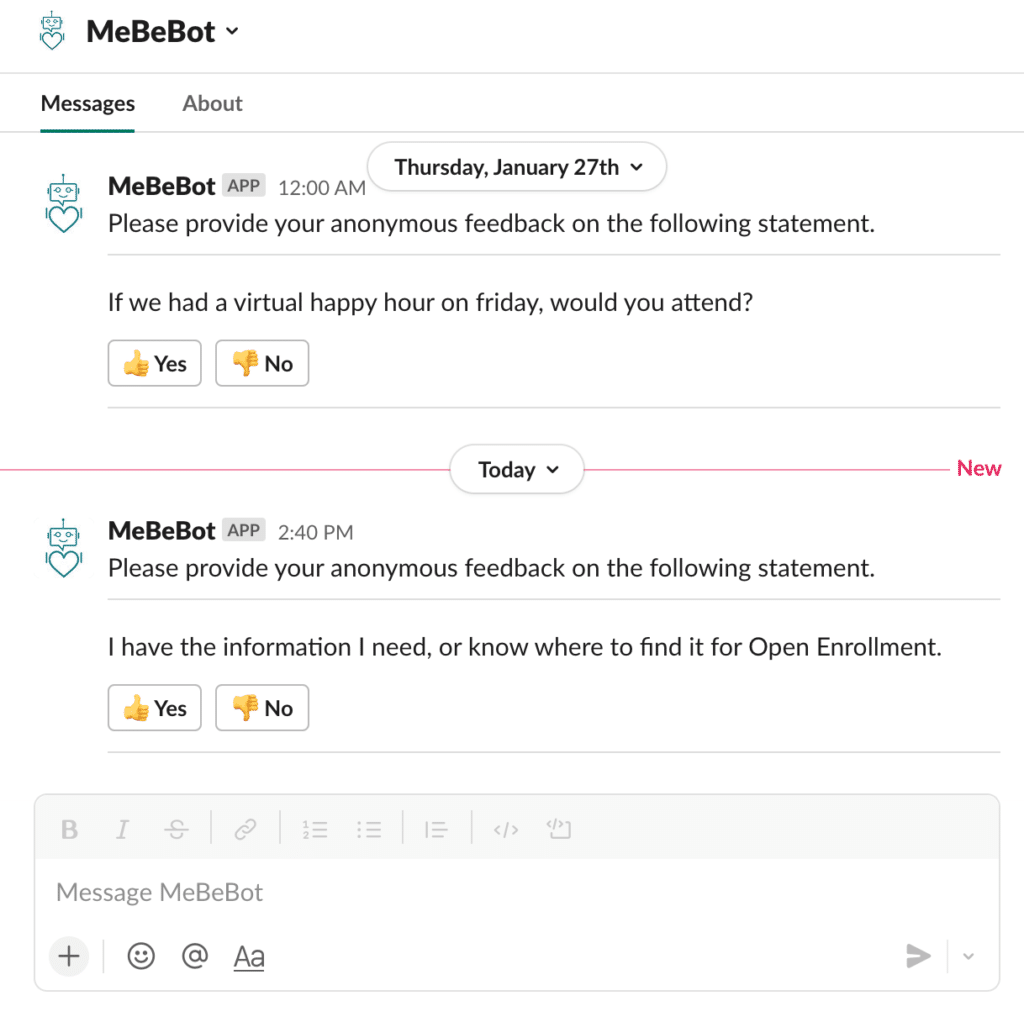Open the Today date jump dropdown
1024x1022 pixels.
pyautogui.click(x=517, y=470)
